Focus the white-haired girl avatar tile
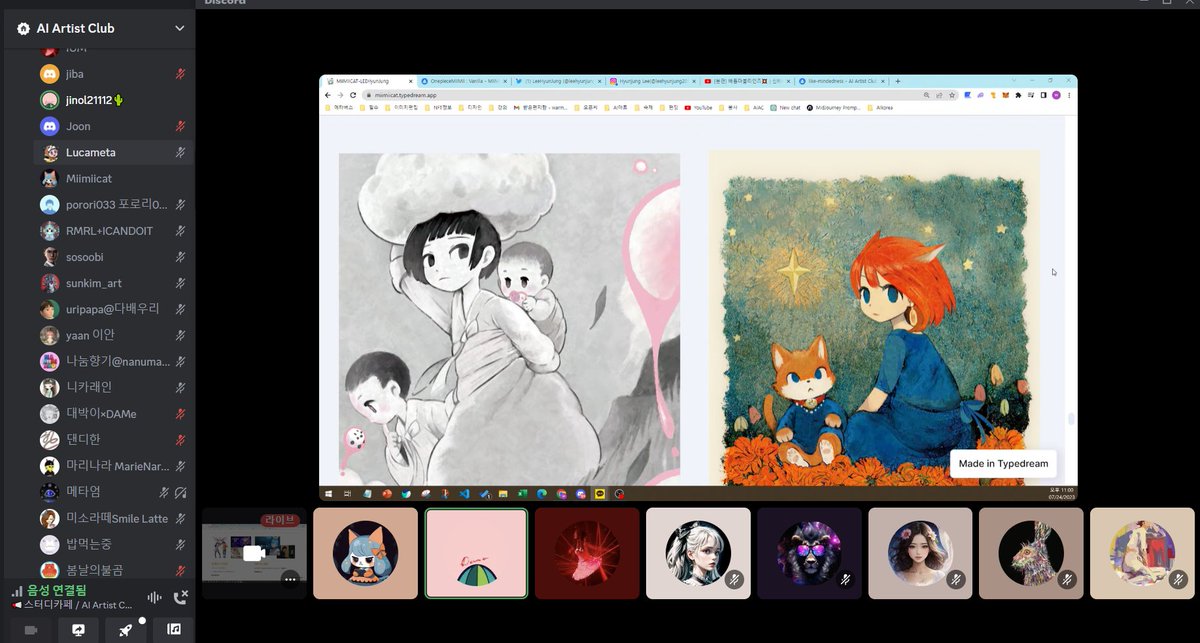The image size is (1200, 643). coord(698,553)
